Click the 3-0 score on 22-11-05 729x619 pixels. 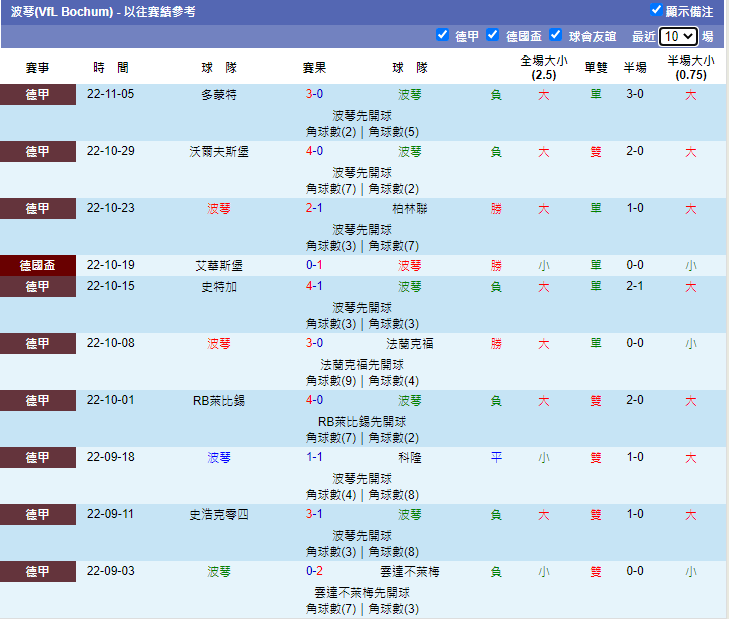click(314, 94)
